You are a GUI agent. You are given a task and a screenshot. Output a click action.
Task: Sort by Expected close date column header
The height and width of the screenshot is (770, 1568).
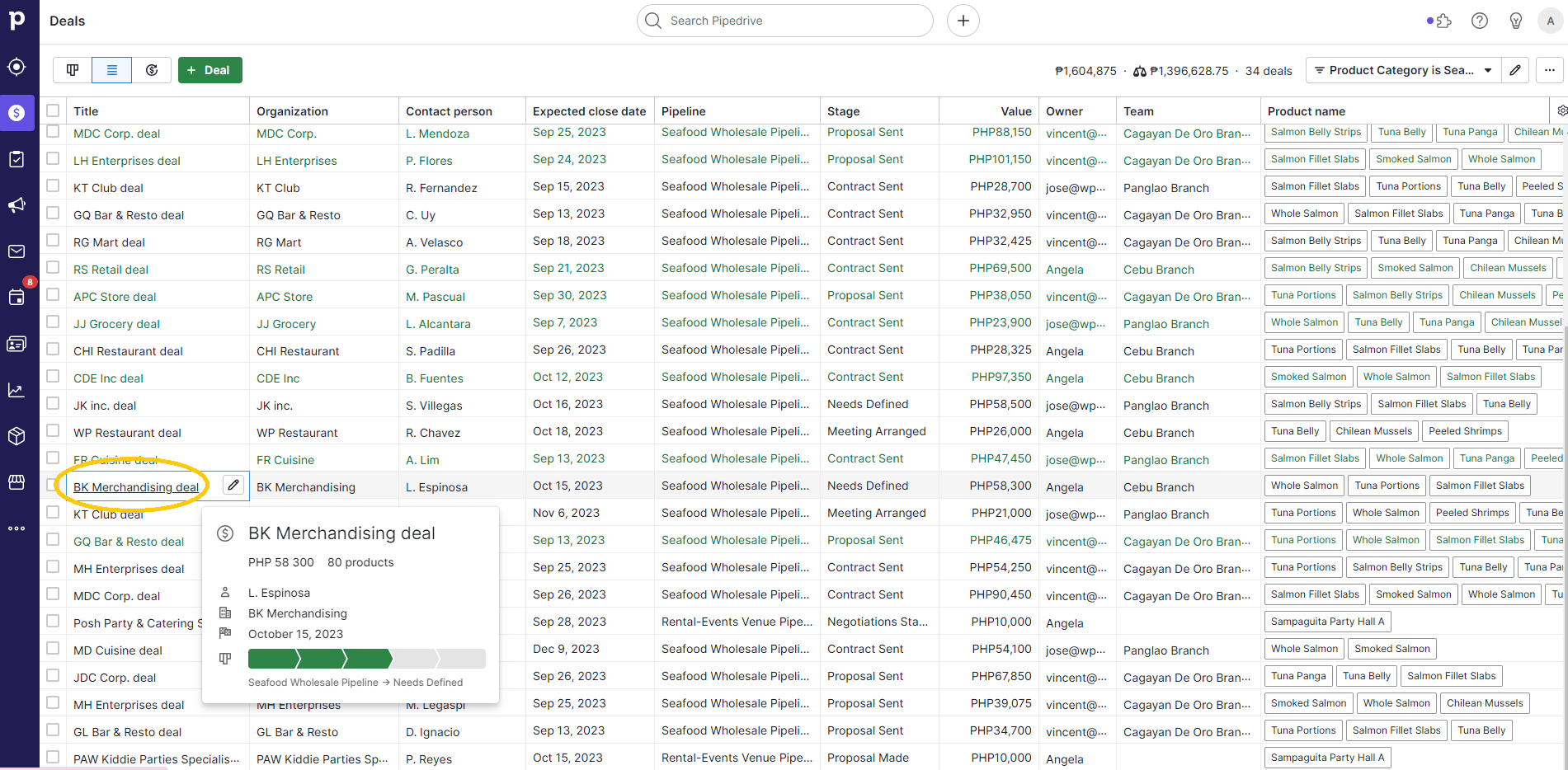589,111
